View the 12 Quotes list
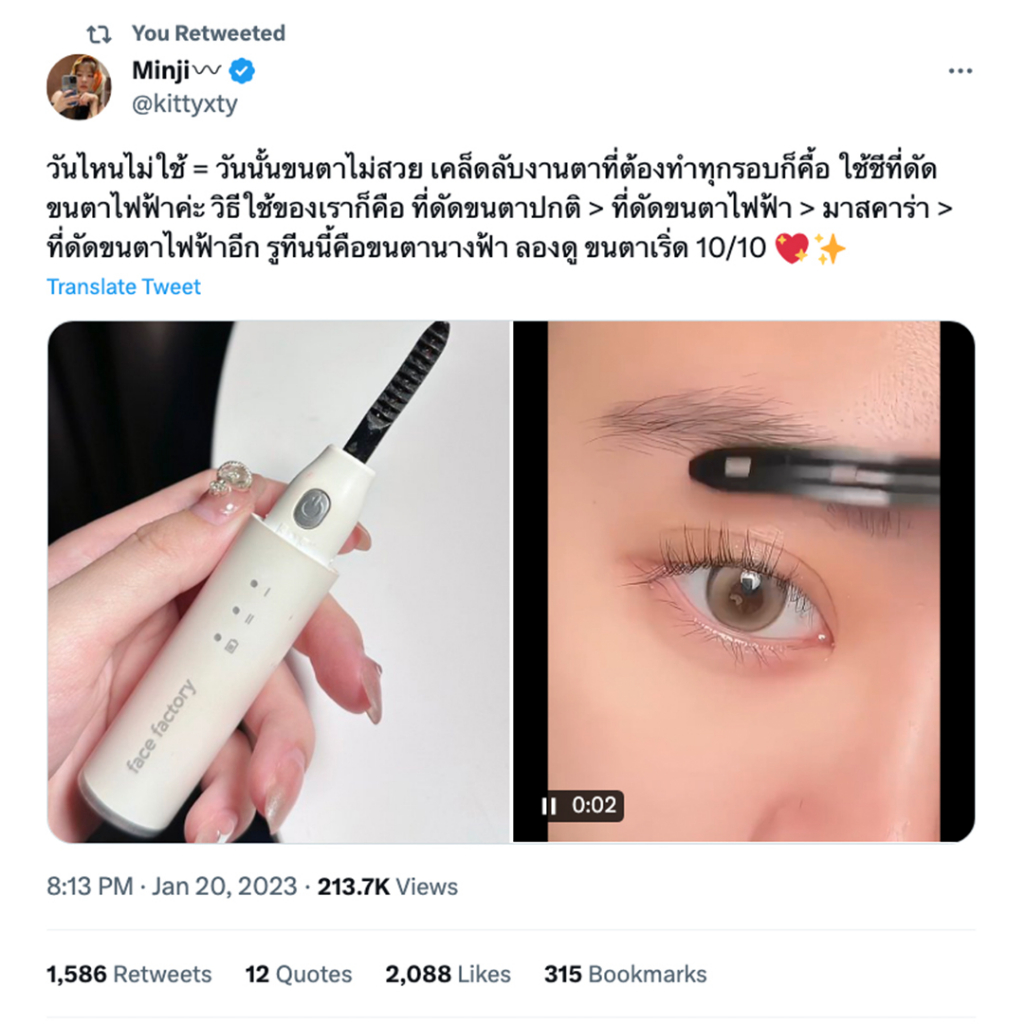This screenshot has height=1024, width=1024. 298,974
